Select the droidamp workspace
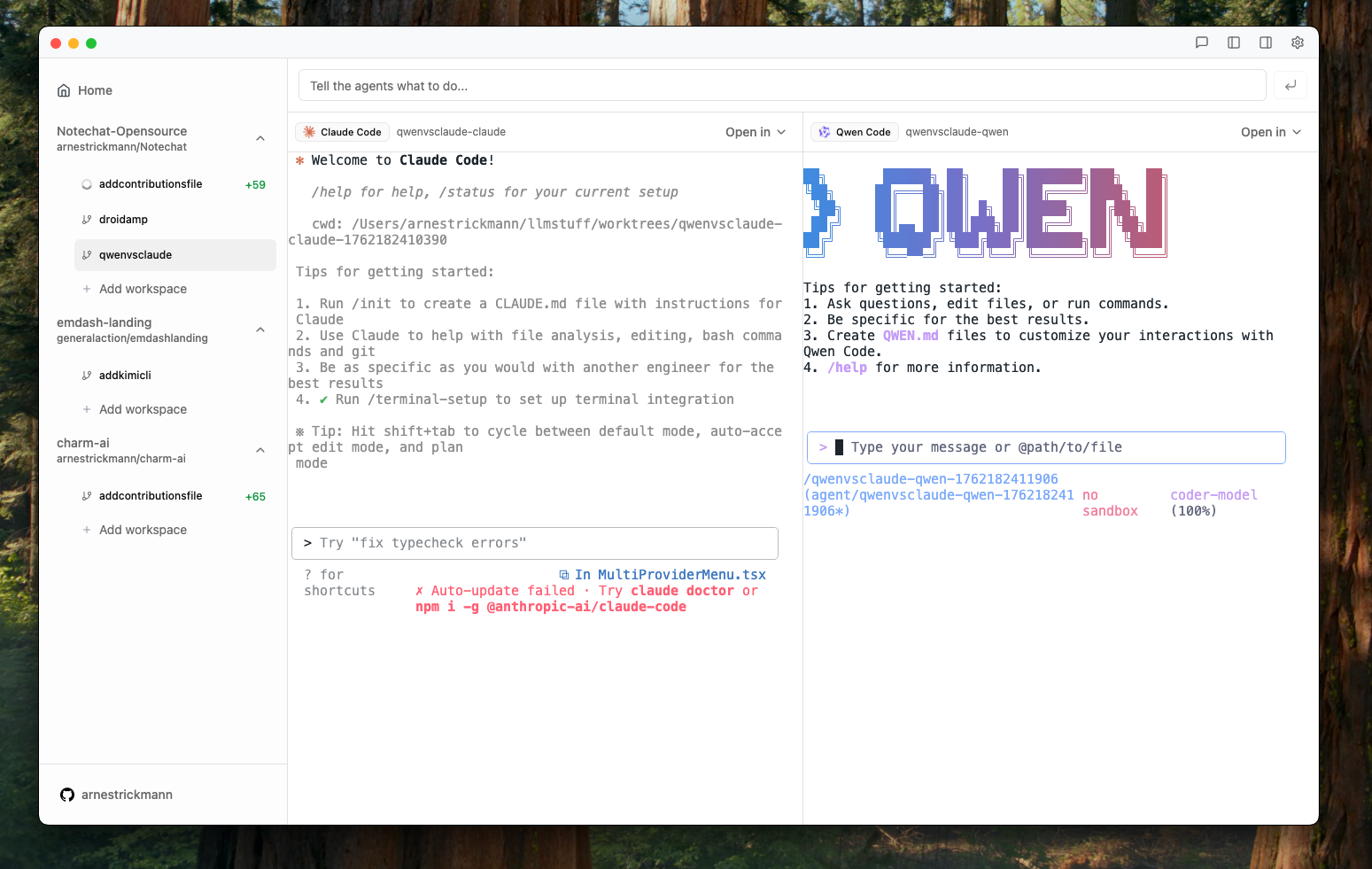 (x=126, y=219)
